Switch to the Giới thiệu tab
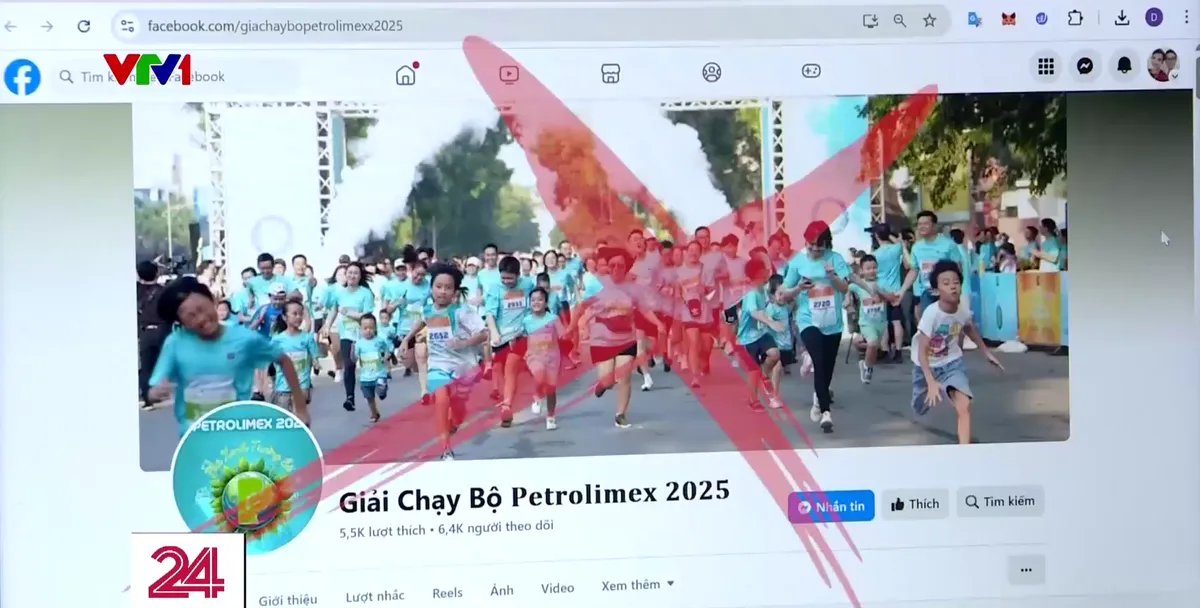The image size is (1200, 608). coord(288,600)
